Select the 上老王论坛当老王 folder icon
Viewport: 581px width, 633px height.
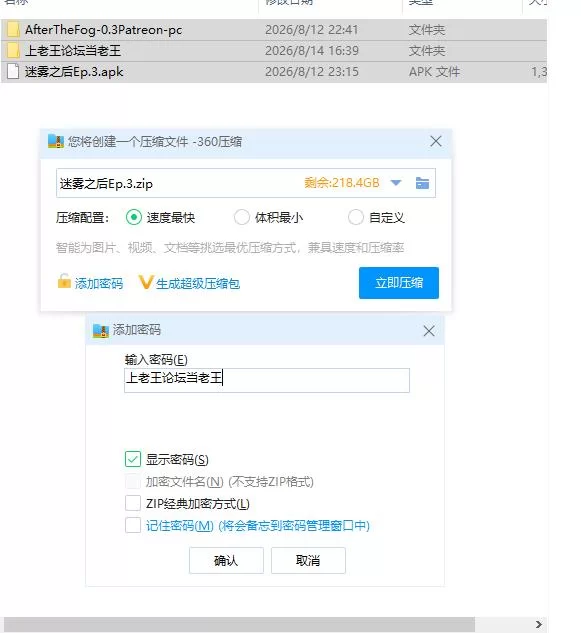13,50
